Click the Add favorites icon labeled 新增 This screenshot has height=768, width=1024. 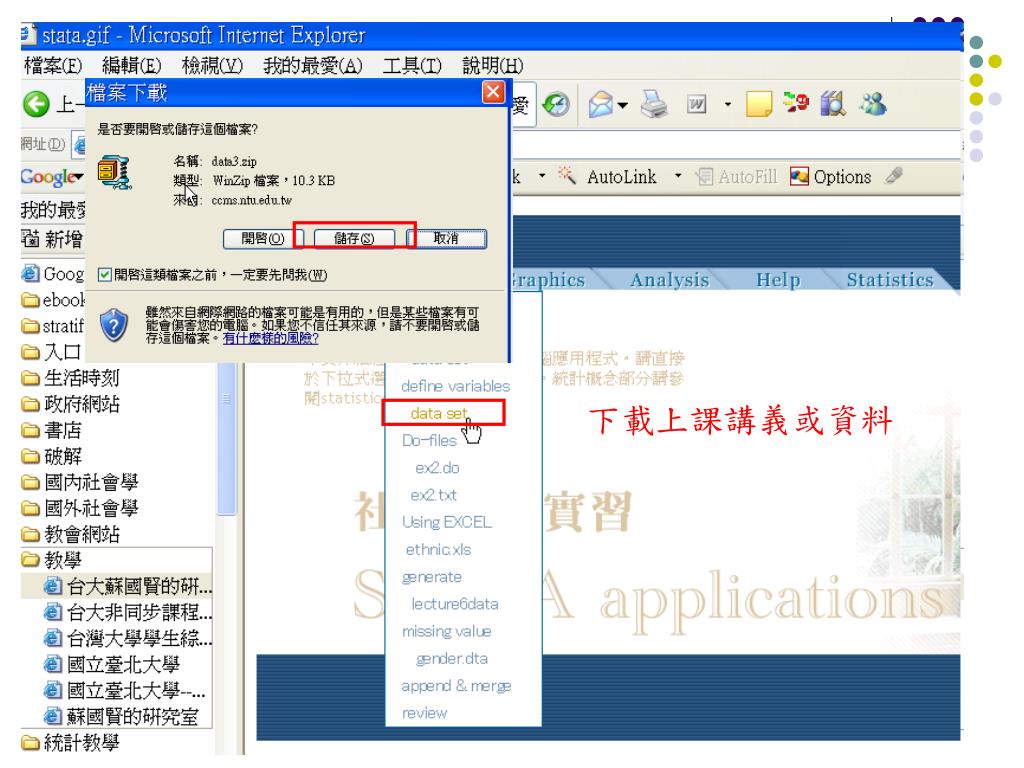pos(30,238)
